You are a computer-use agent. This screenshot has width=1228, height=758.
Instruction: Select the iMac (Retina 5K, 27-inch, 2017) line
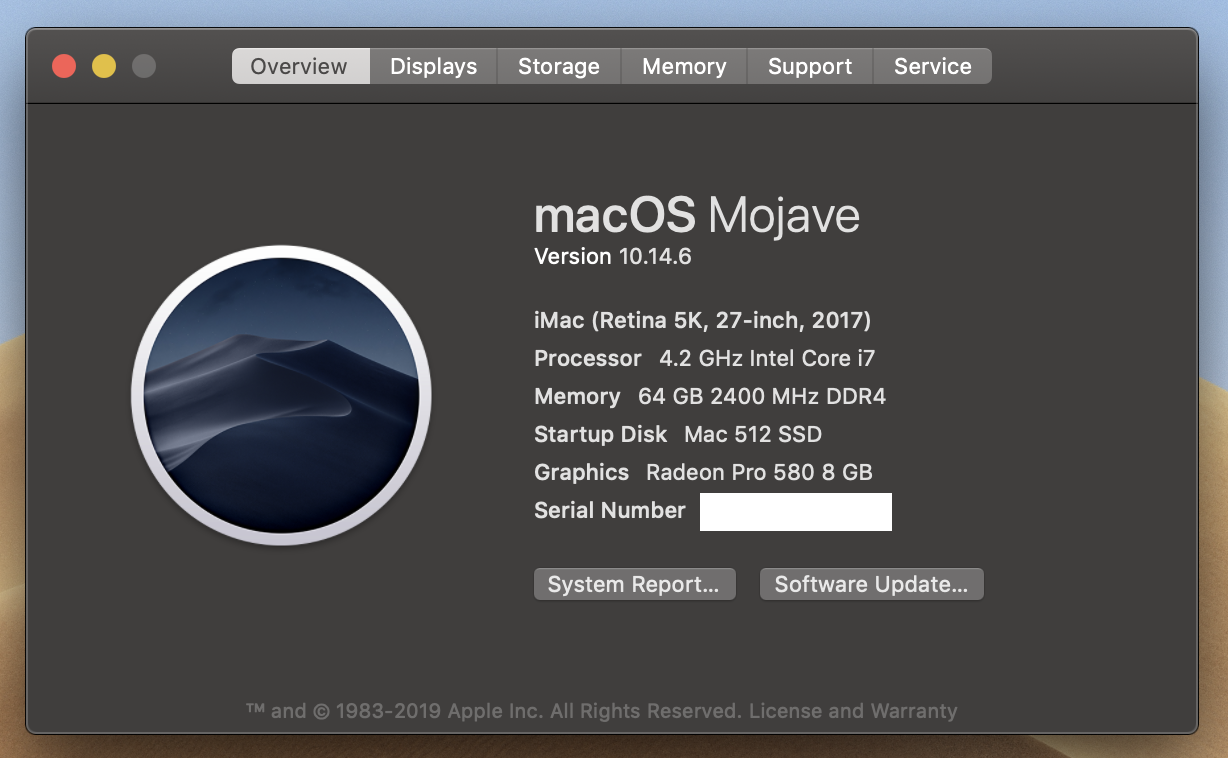point(702,320)
